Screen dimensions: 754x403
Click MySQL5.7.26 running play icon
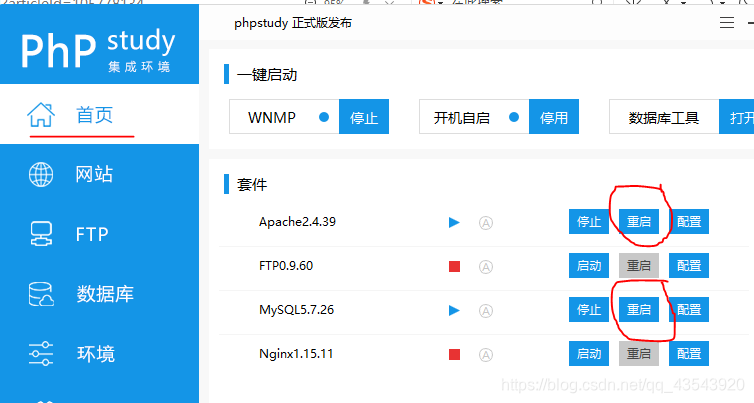[x=454, y=310]
